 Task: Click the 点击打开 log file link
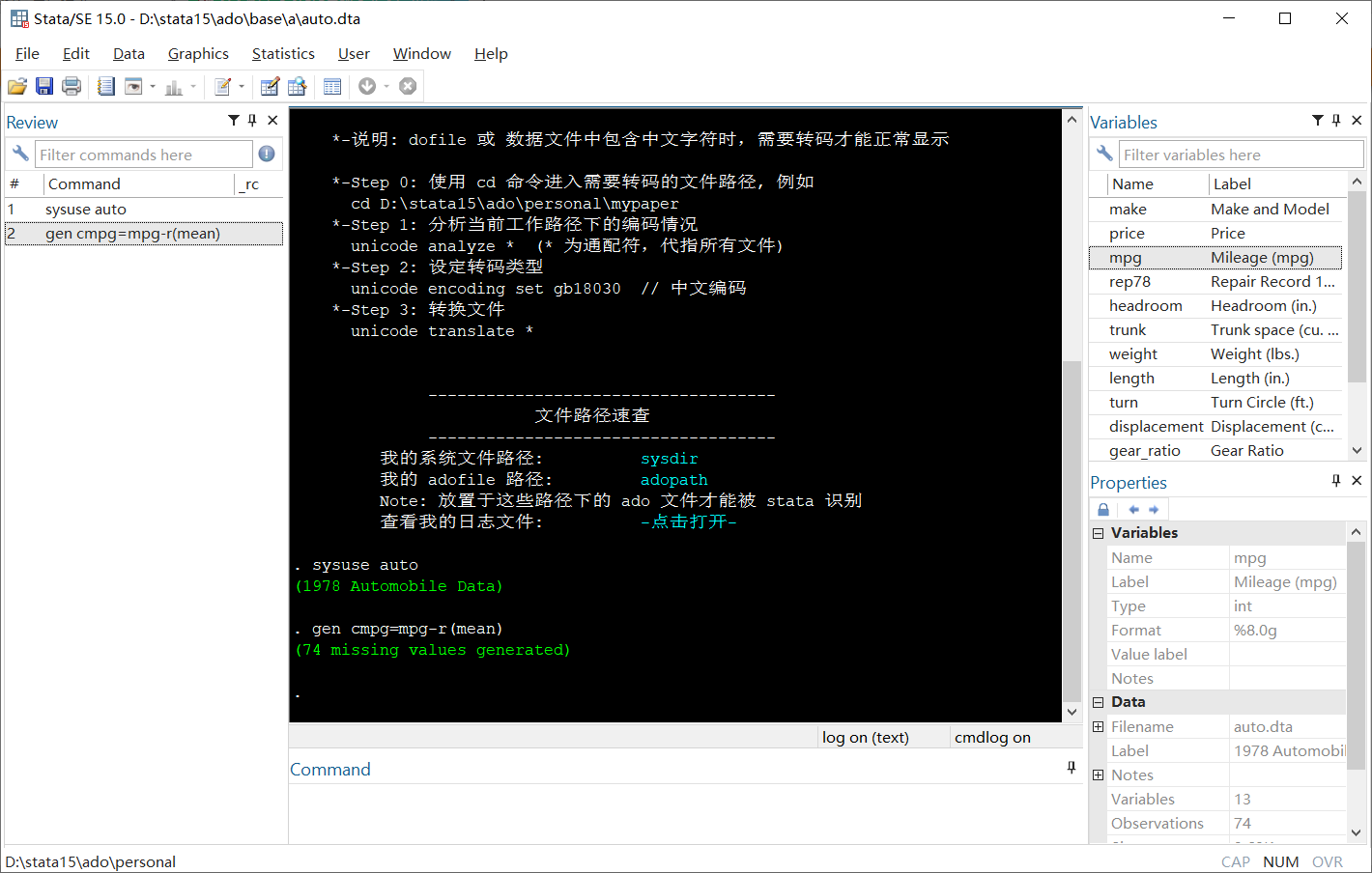coord(688,522)
